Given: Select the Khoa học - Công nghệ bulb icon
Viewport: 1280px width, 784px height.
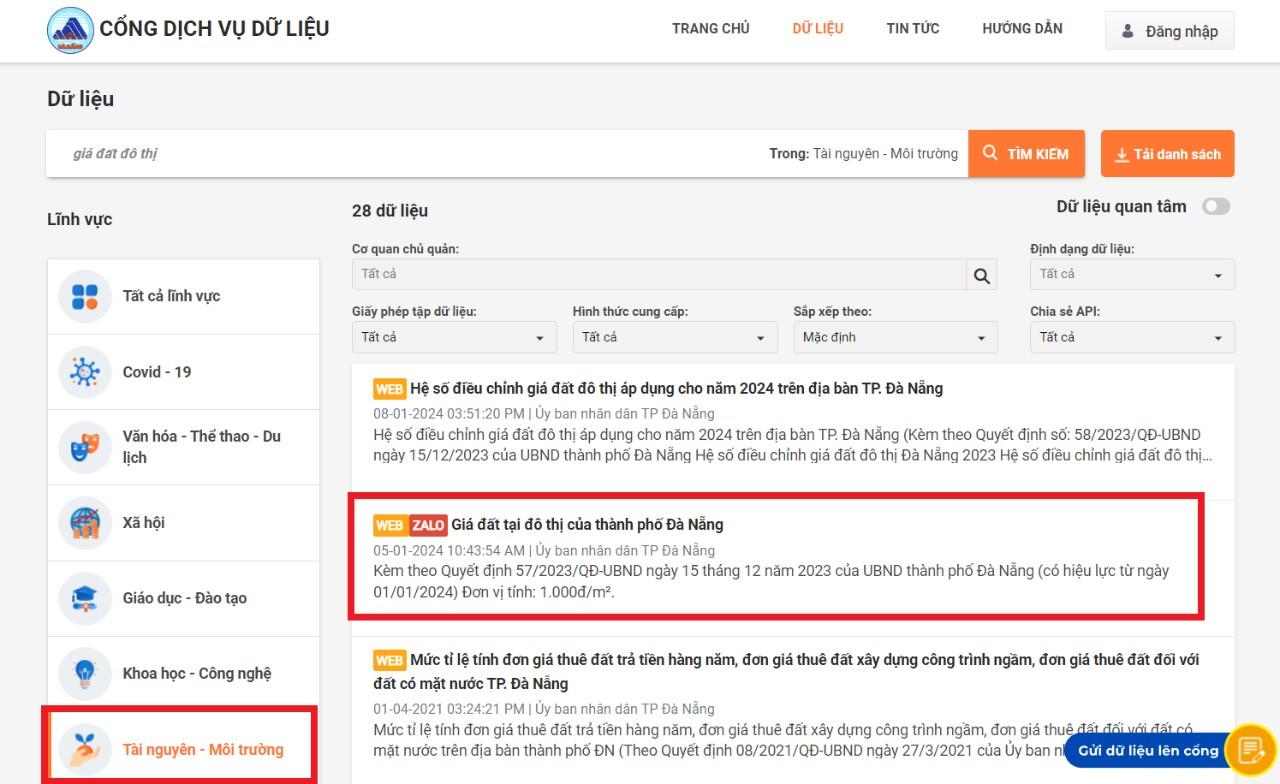Looking at the screenshot, I should (x=85, y=673).
